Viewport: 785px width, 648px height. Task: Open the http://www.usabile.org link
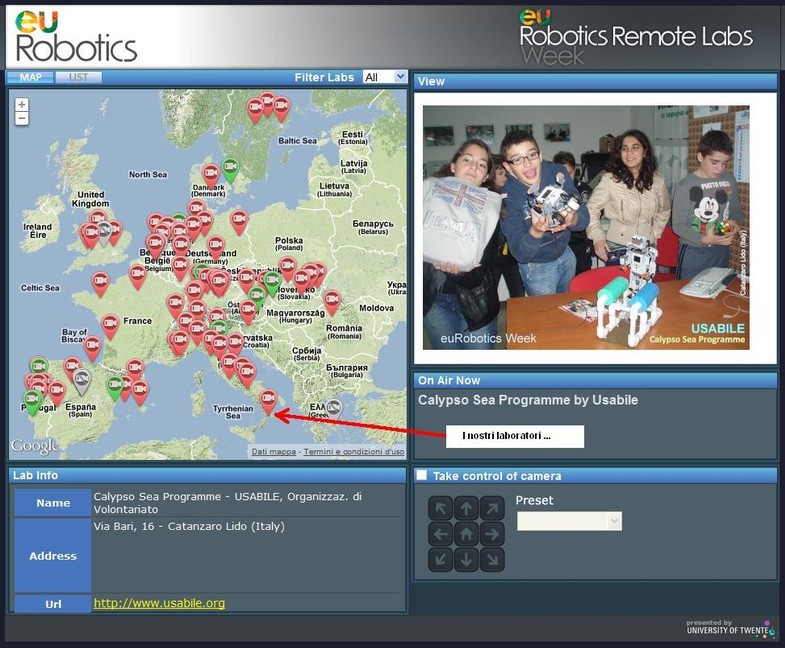159,603
